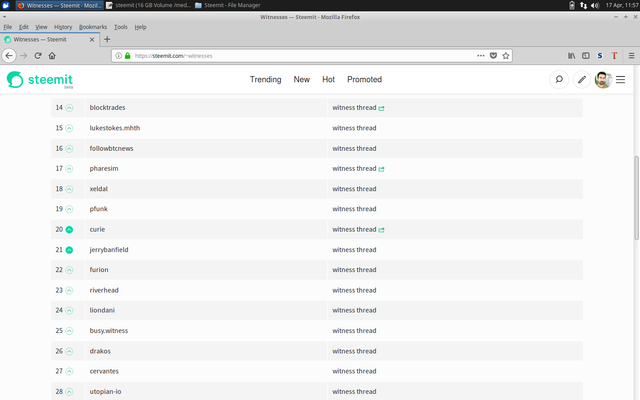Open the user avatar menu

pos(603,80)
